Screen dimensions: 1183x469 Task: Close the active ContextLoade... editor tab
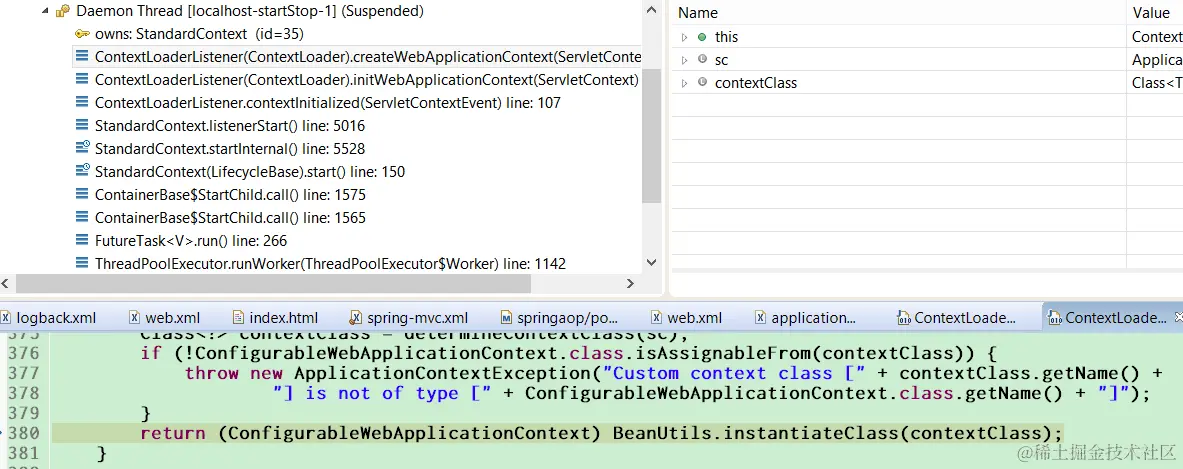pyautogui.click(x=1178, y=317)
